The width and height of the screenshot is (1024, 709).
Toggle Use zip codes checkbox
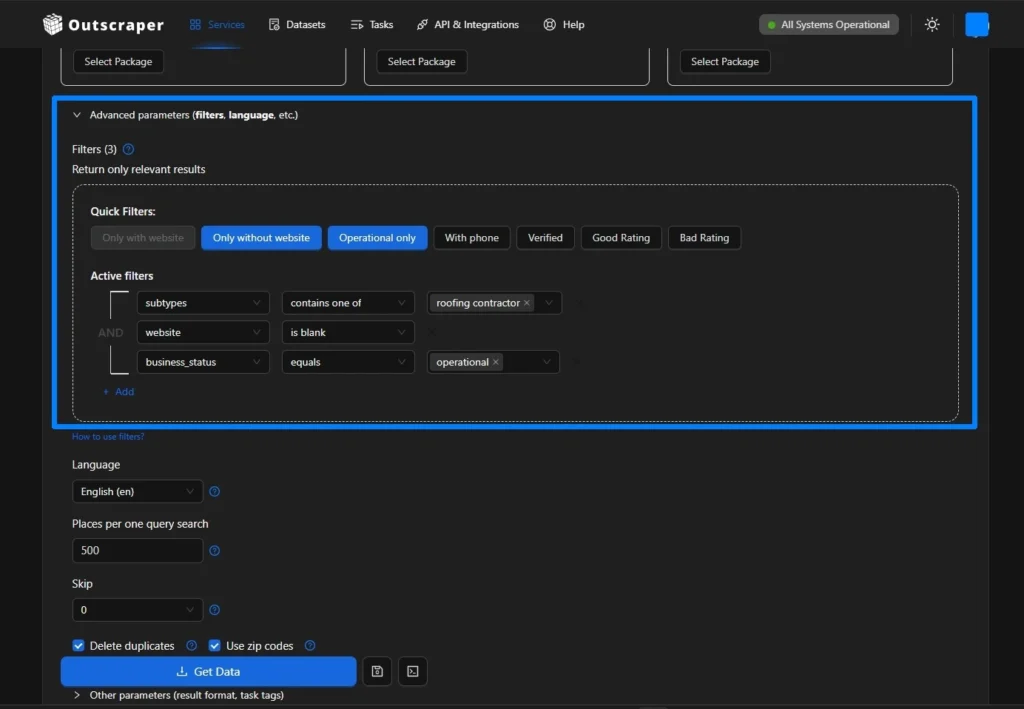tap(214, 646)
